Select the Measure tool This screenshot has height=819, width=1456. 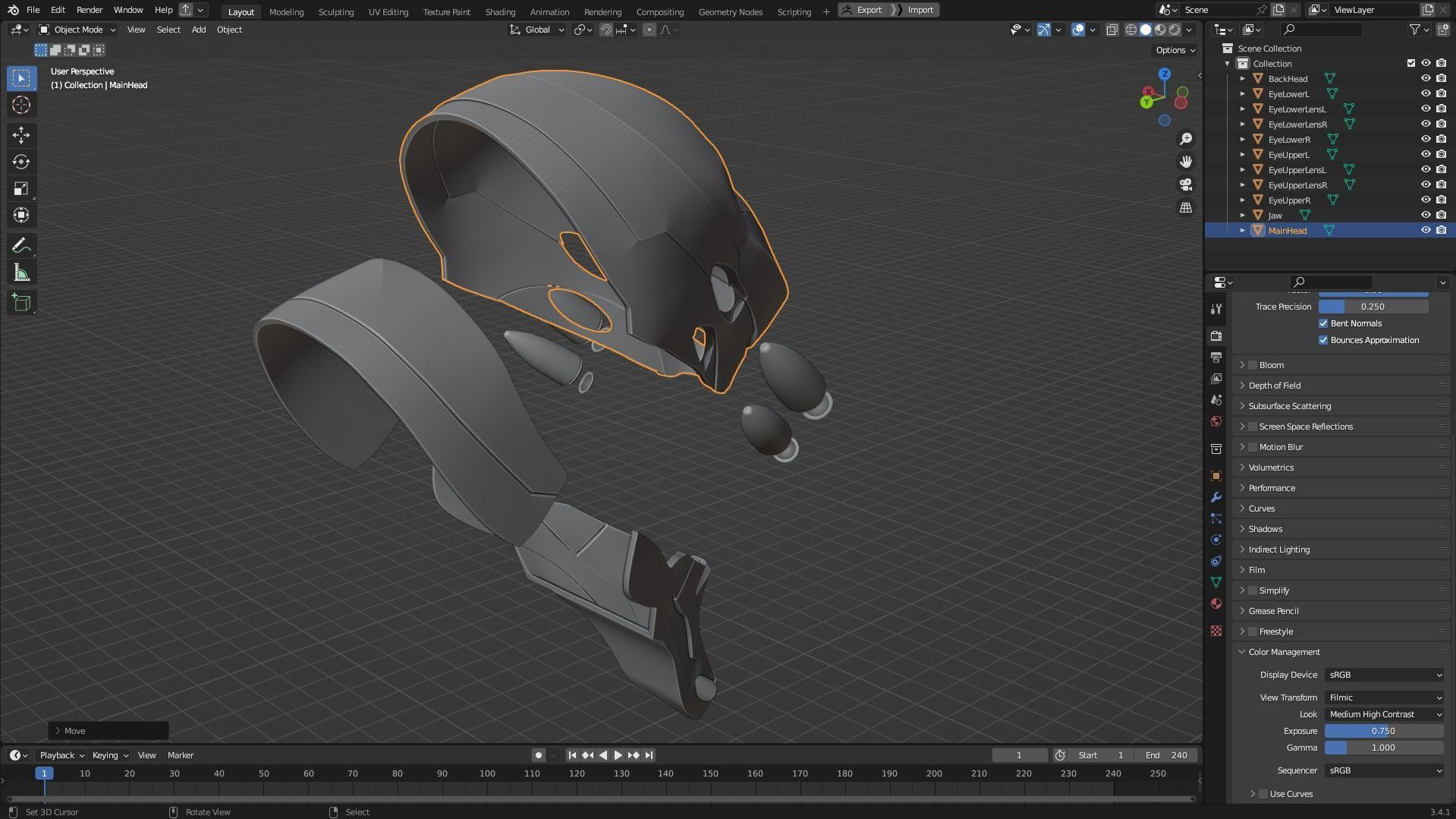click(x=21, y=272)
